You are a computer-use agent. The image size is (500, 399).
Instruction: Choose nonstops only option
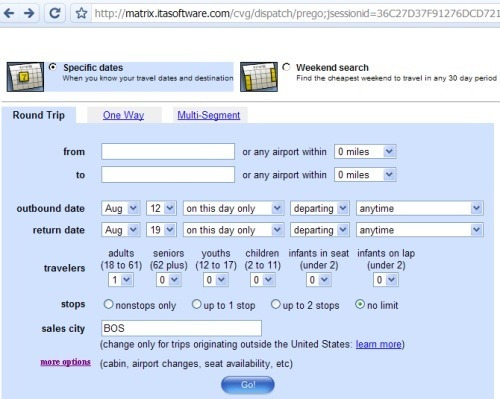(108, 304)
